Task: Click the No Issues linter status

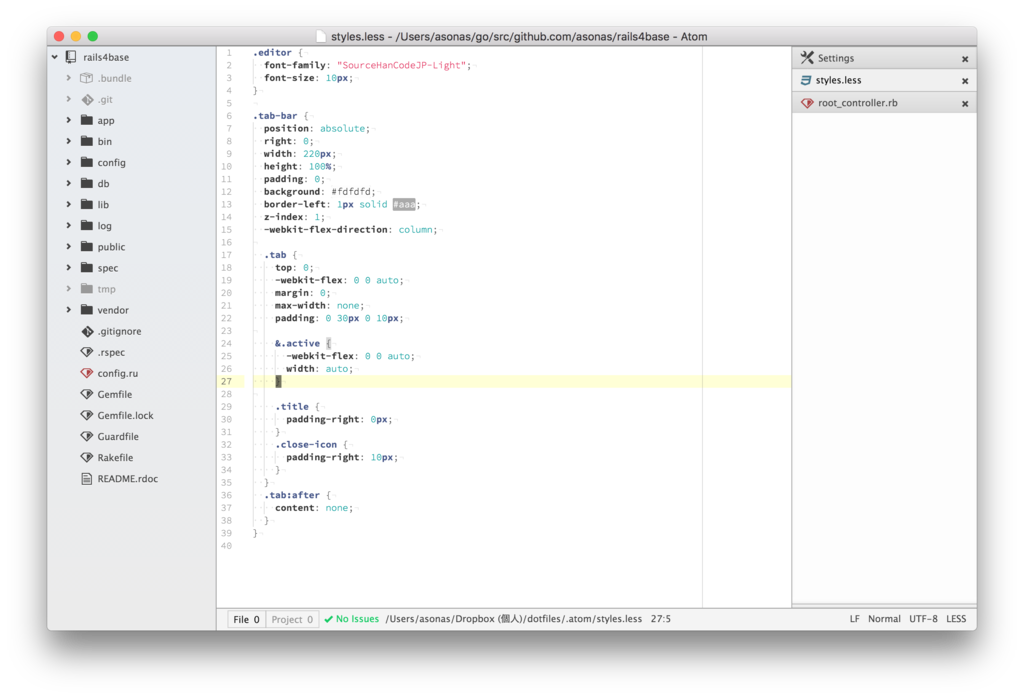Action: (x=351, y=619)
